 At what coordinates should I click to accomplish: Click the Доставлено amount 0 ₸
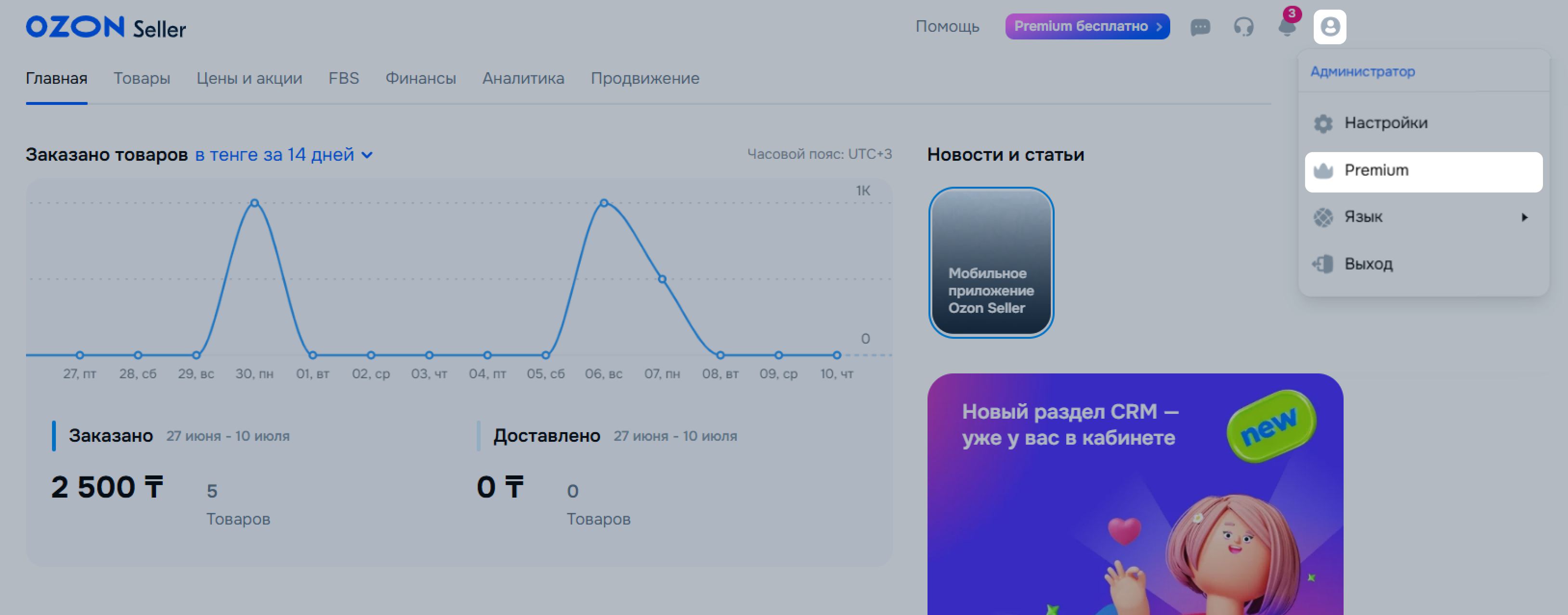click(500, 487)
